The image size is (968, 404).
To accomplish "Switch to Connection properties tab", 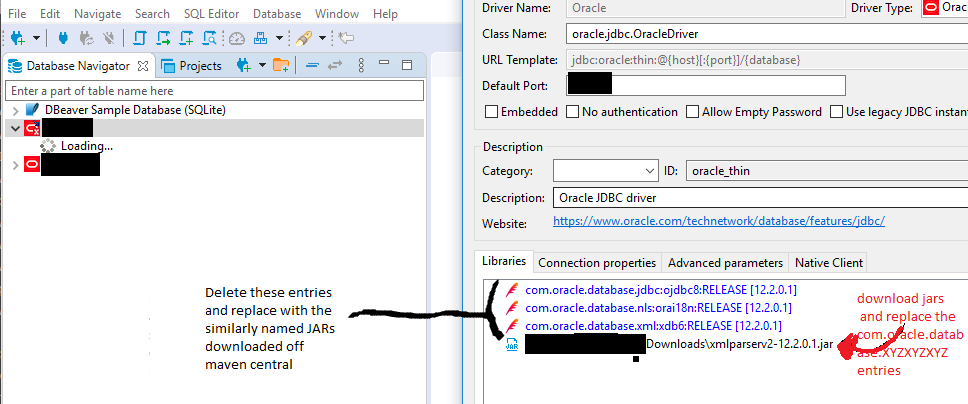I will coord(597,263).
